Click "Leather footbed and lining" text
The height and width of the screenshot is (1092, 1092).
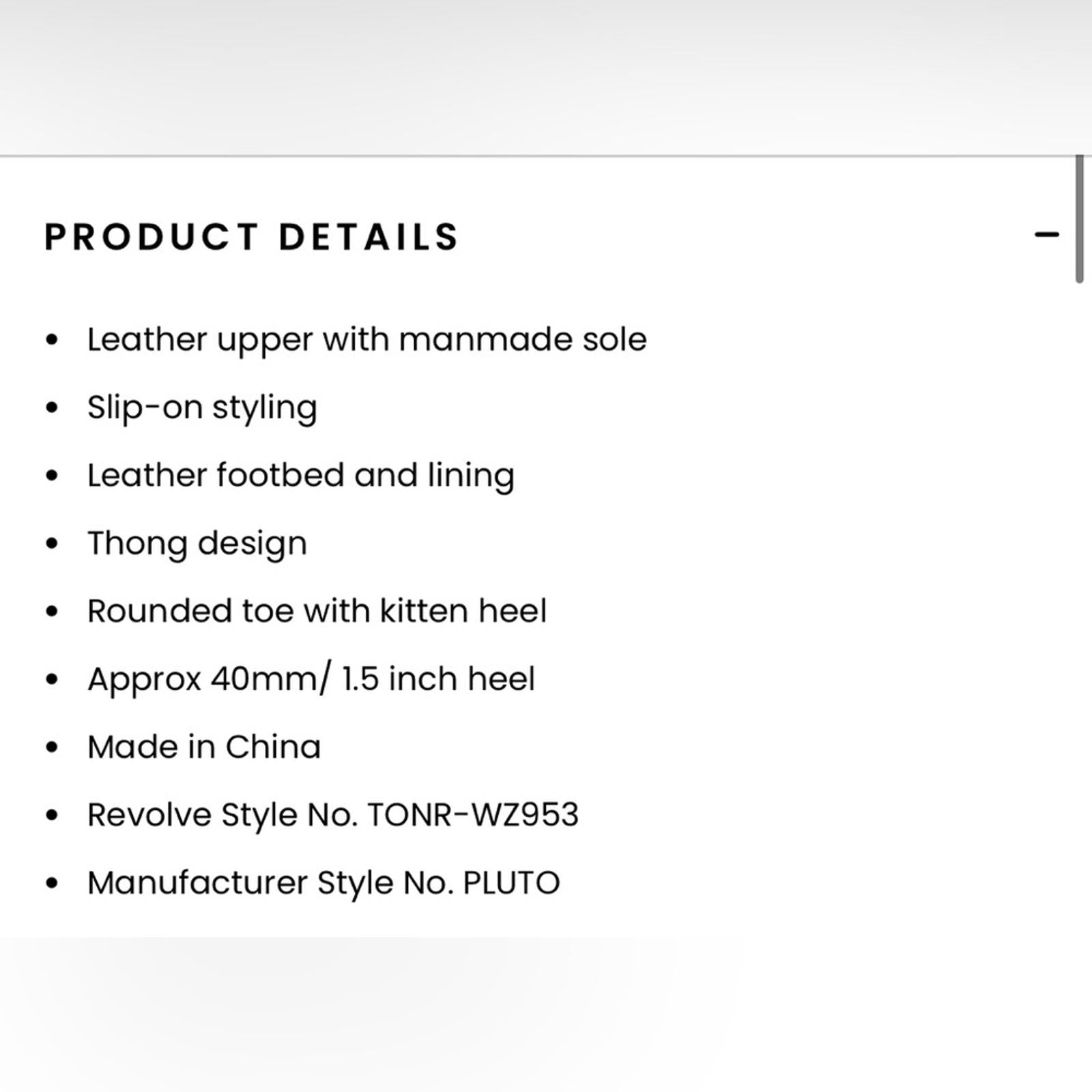coord(300,475)
